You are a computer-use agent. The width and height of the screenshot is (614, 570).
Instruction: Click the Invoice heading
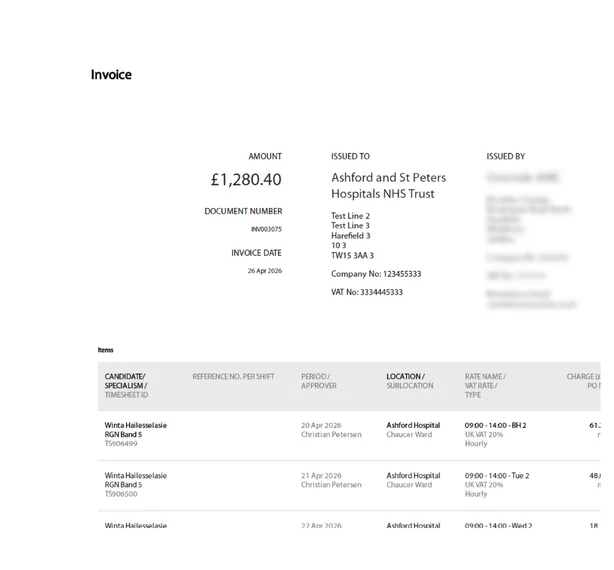[111, 74]
